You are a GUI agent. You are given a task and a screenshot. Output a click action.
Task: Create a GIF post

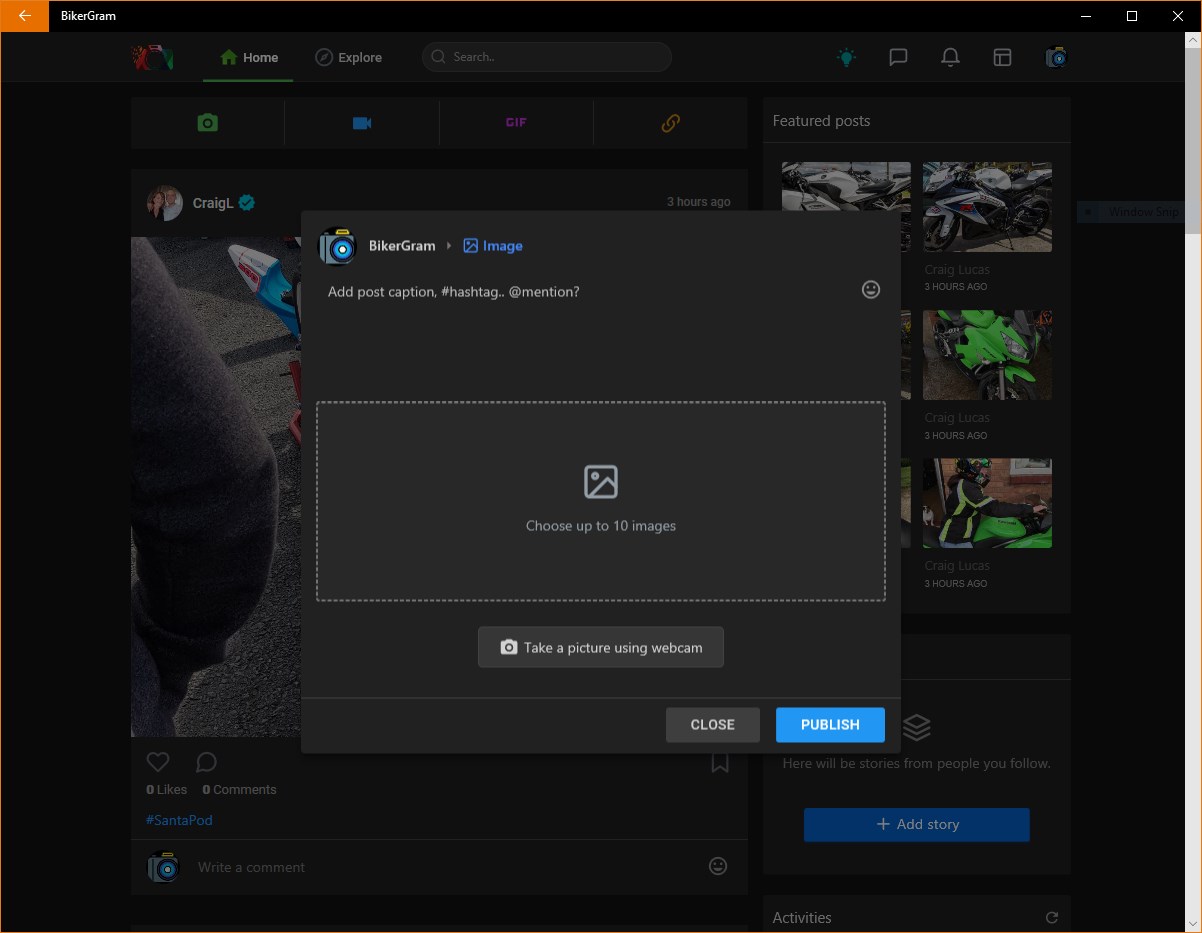tap(516, 123)
